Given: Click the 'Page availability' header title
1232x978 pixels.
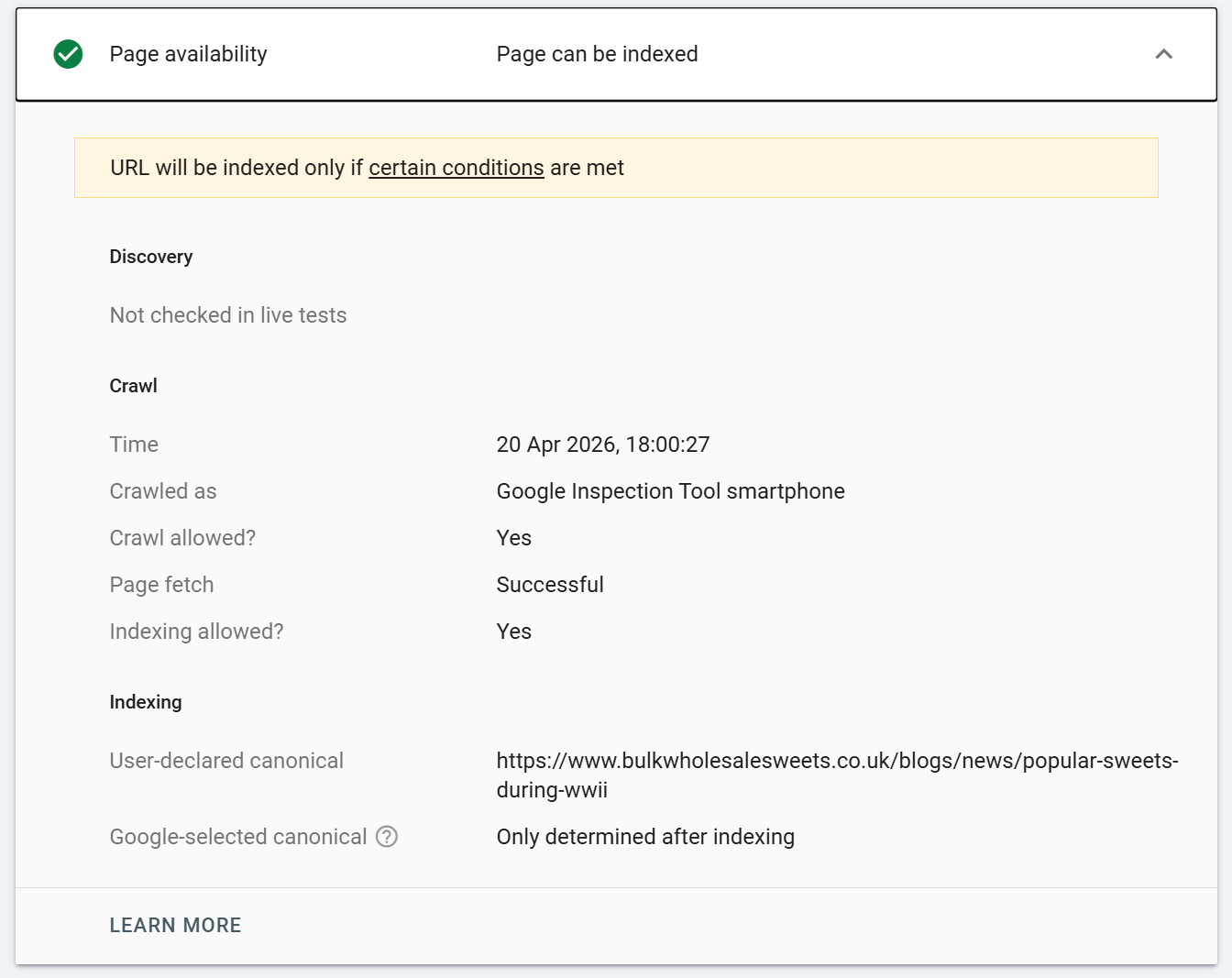Looking at the screenshot, I should click(188, 54).
